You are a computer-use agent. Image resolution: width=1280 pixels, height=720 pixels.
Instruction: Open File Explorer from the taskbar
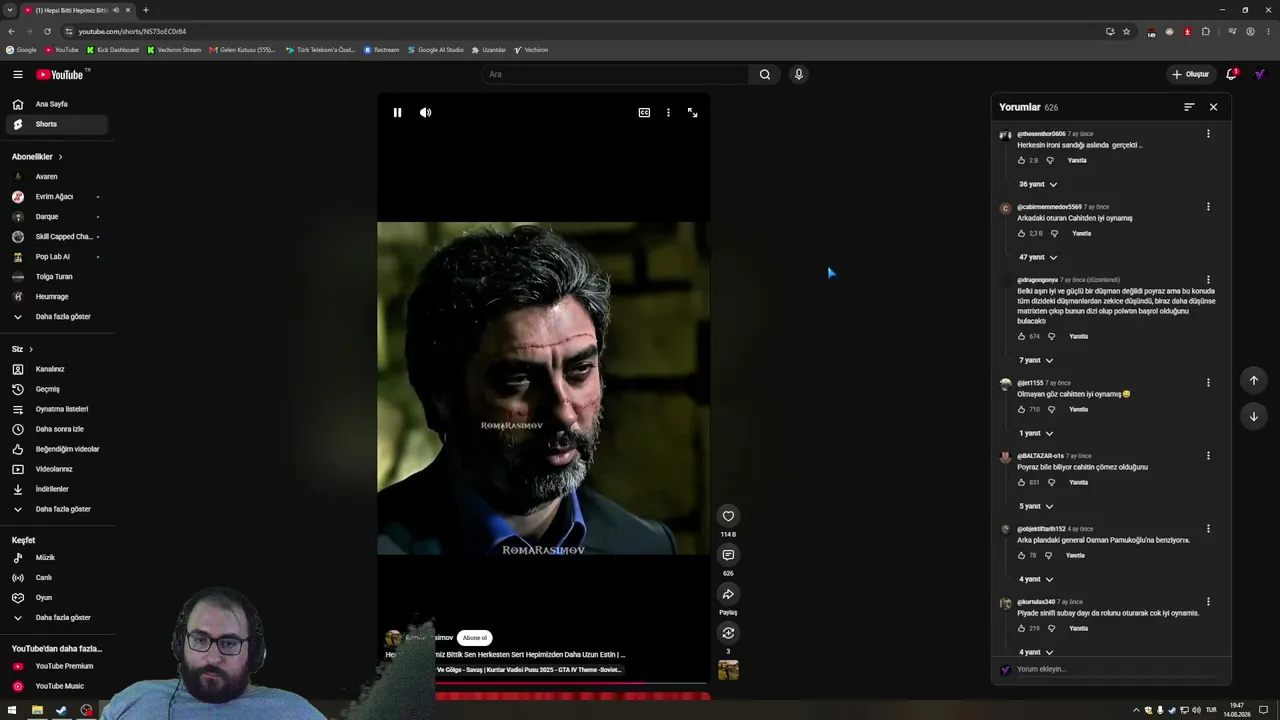click(37, 710)
